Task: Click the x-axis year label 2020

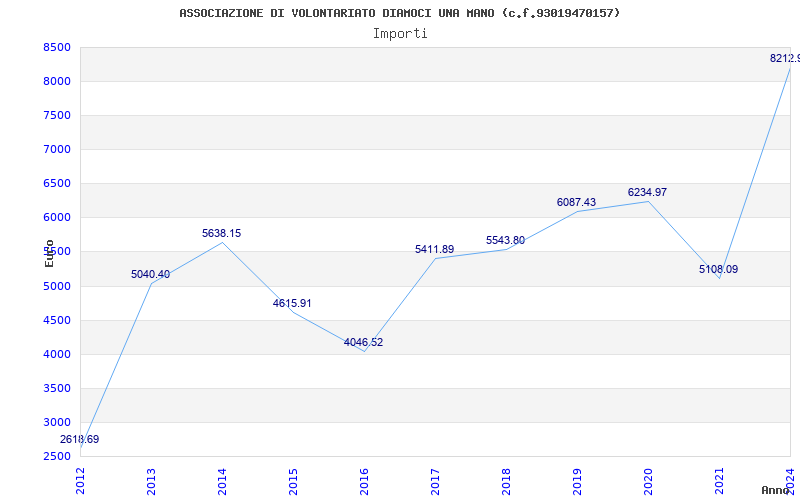Action: click(x=647, y=481)
